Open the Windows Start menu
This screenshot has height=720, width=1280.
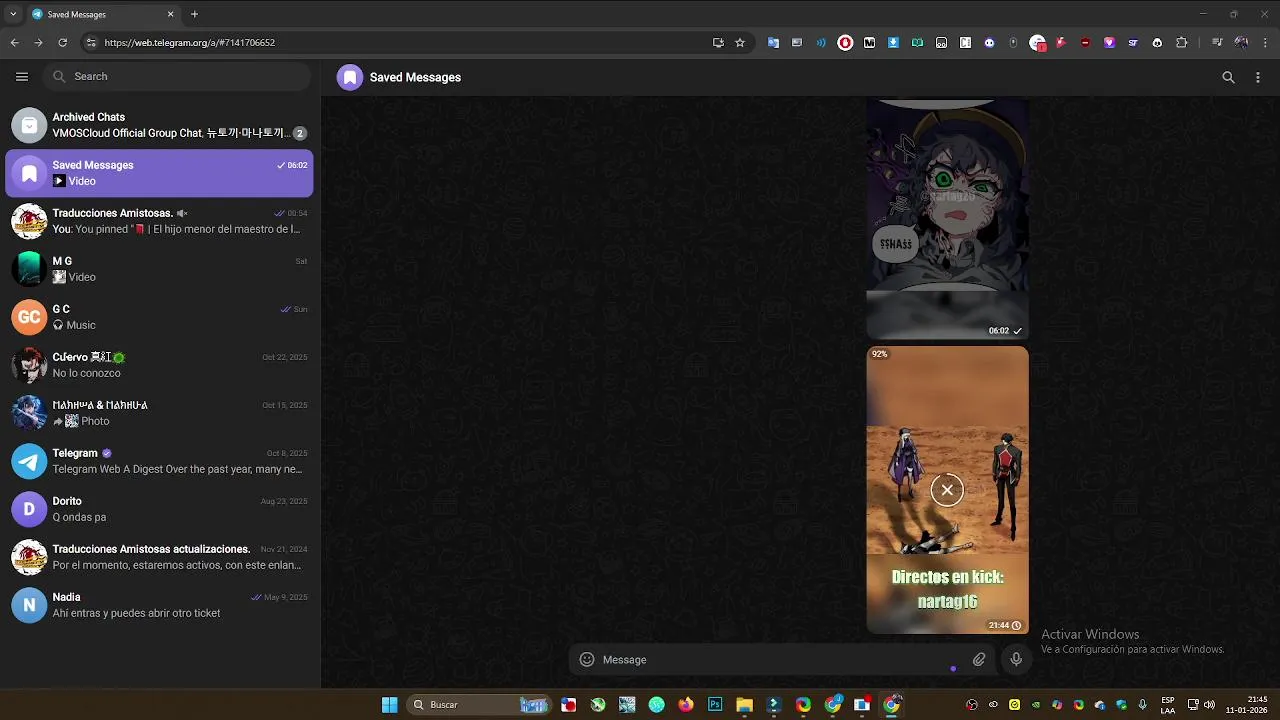[389, 705]
